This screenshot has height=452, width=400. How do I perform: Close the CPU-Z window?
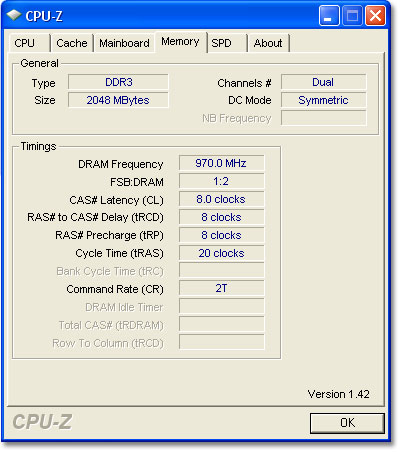pos(375,15)
